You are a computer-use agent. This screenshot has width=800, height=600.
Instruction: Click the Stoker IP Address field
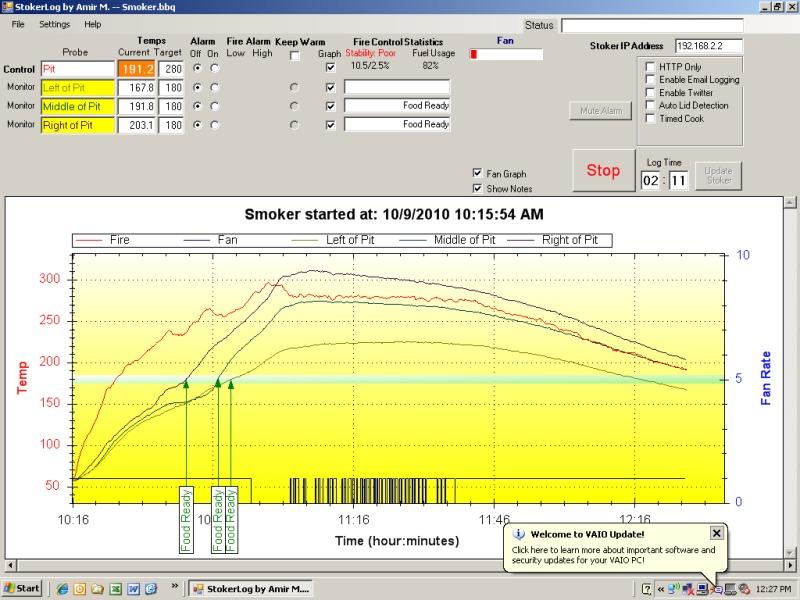(709, 46)
